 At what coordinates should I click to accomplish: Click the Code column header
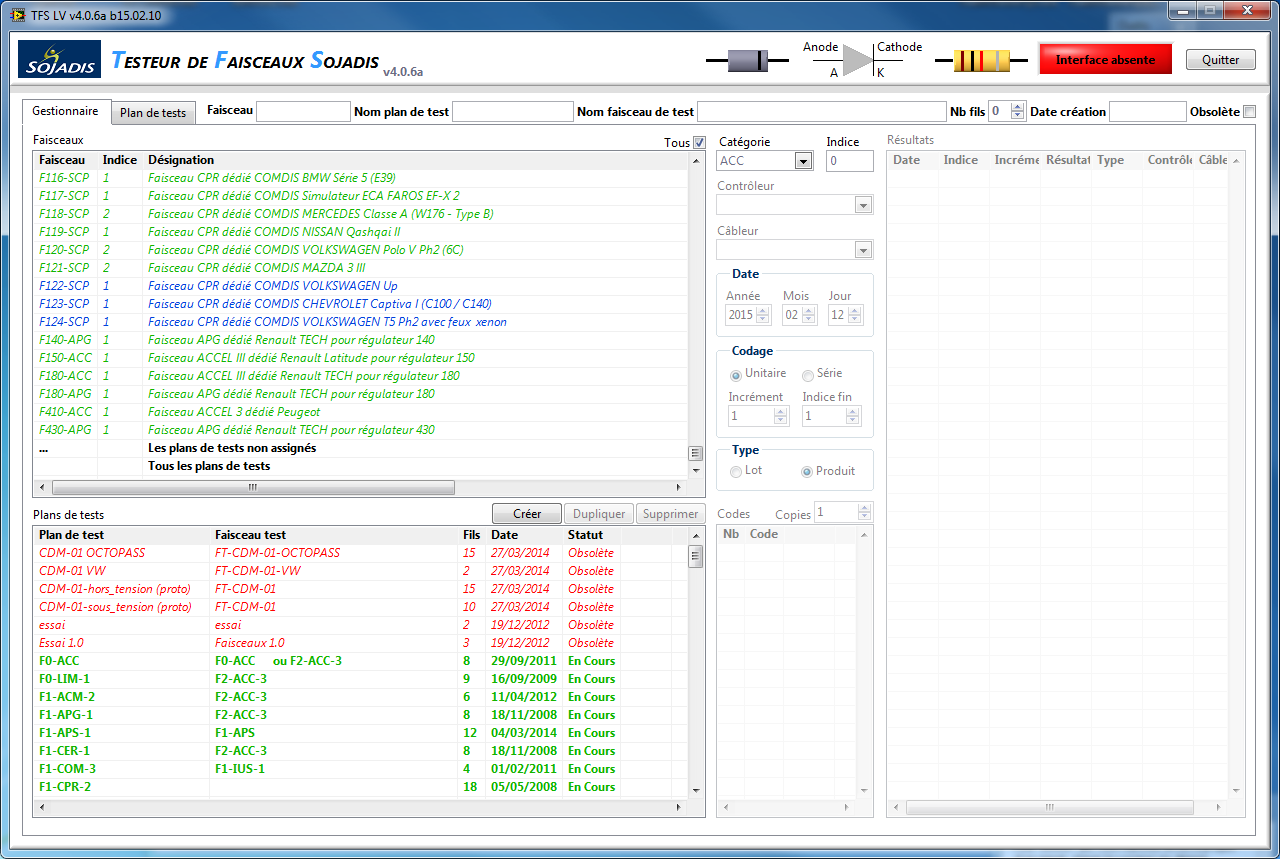[x=764, y=534]
